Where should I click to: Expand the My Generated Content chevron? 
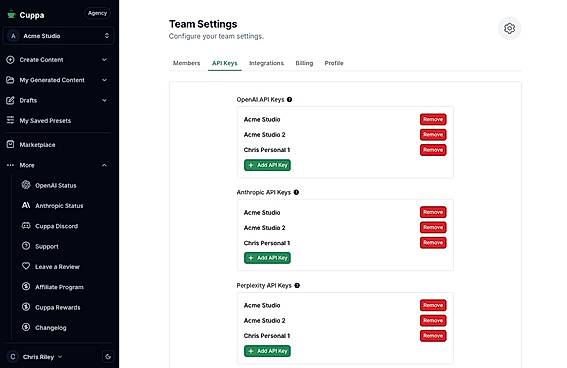click(x=104, y=80)
